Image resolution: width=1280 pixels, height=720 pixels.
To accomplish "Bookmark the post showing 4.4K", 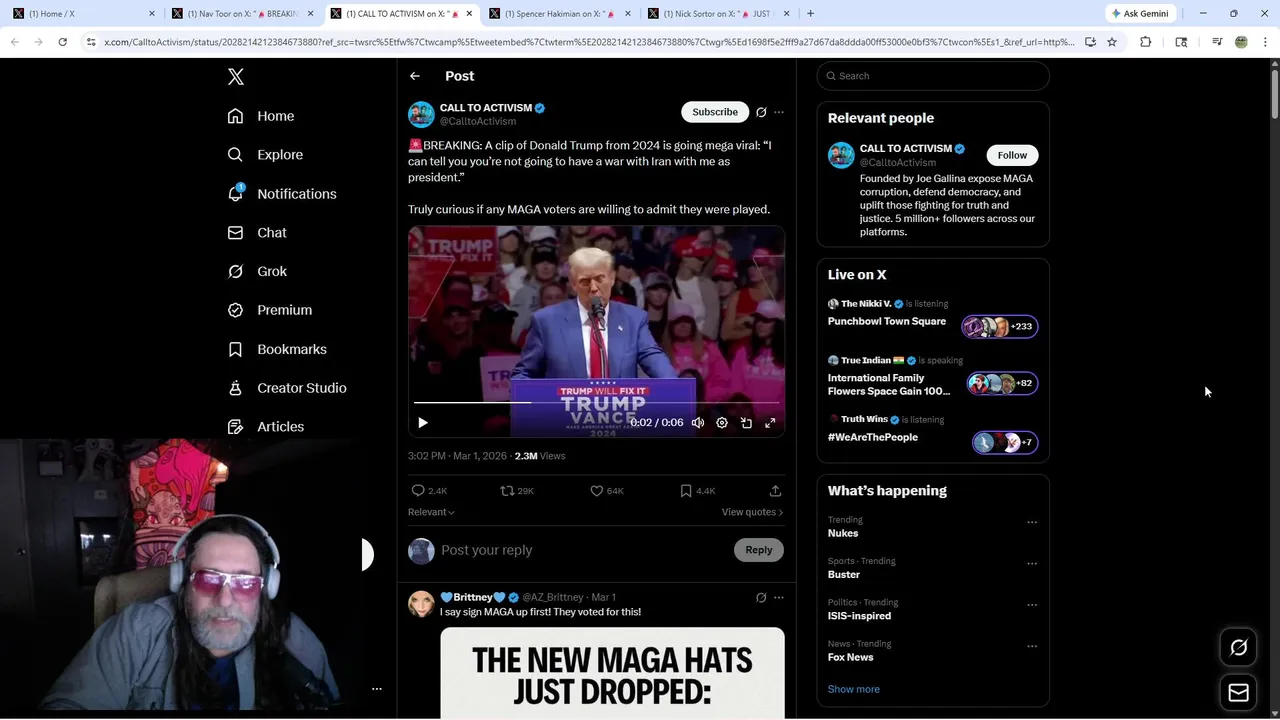I will [x=685, y=491].
